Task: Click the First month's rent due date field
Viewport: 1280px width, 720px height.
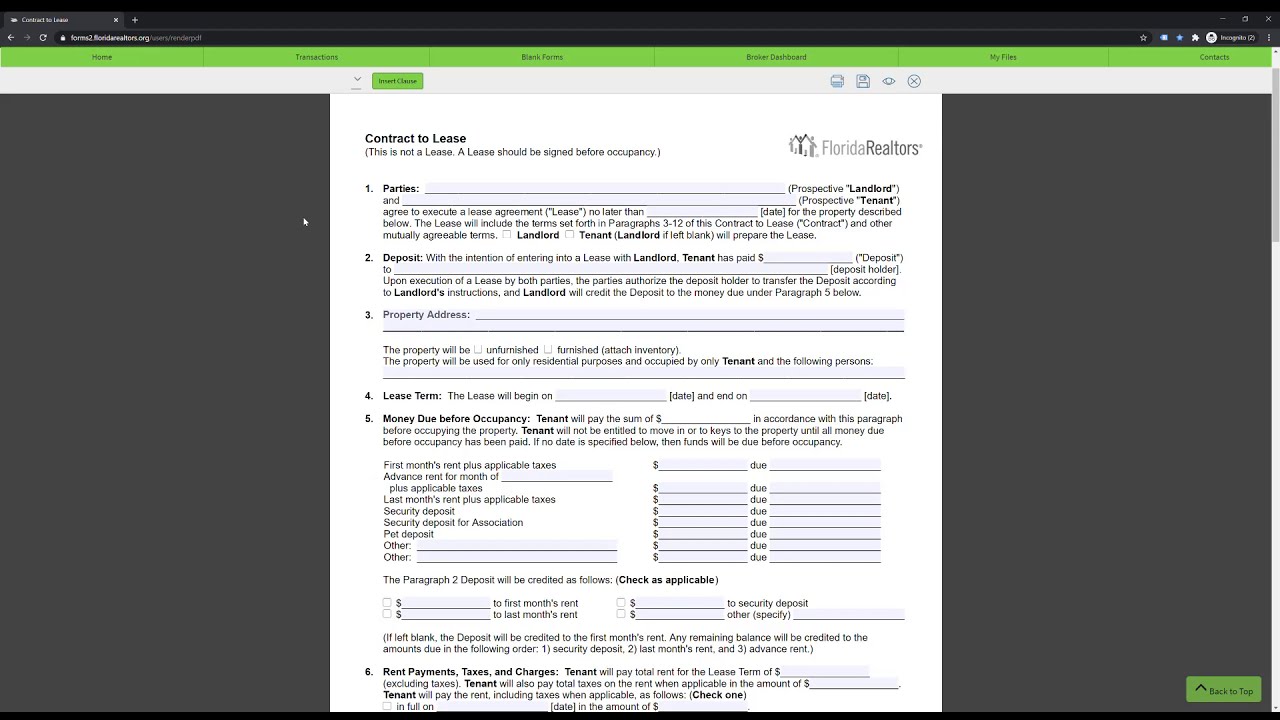Action: (x=825, y=465)
